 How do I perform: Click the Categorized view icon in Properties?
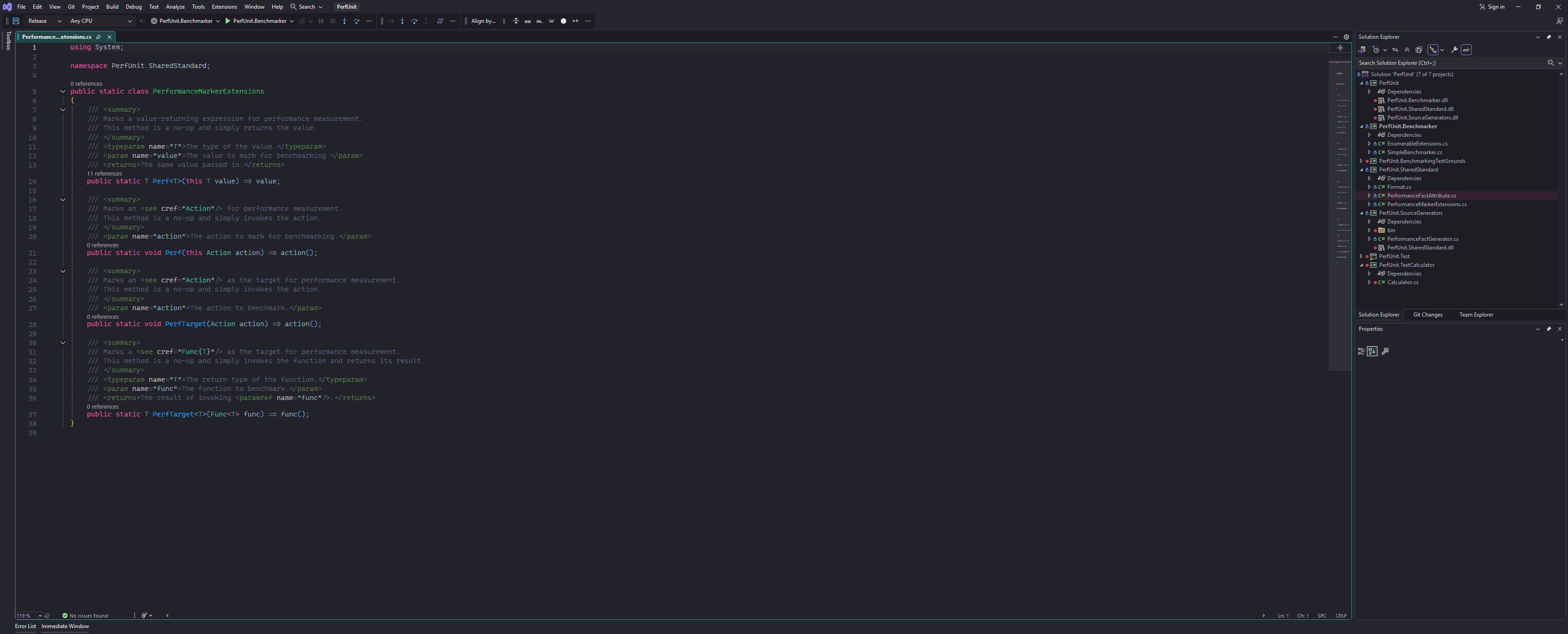point(1361,351)
